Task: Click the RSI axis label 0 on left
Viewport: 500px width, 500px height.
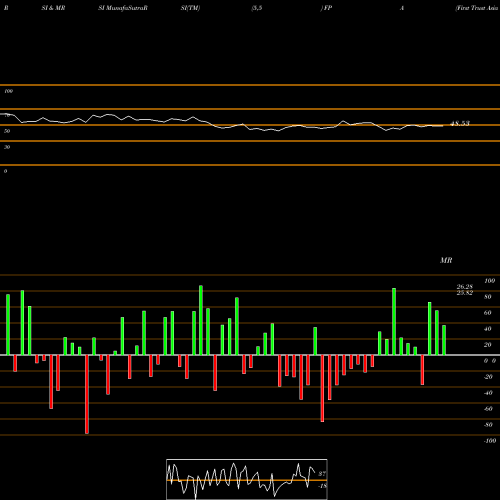Action: pyautogui.click(x=6, y=171)
